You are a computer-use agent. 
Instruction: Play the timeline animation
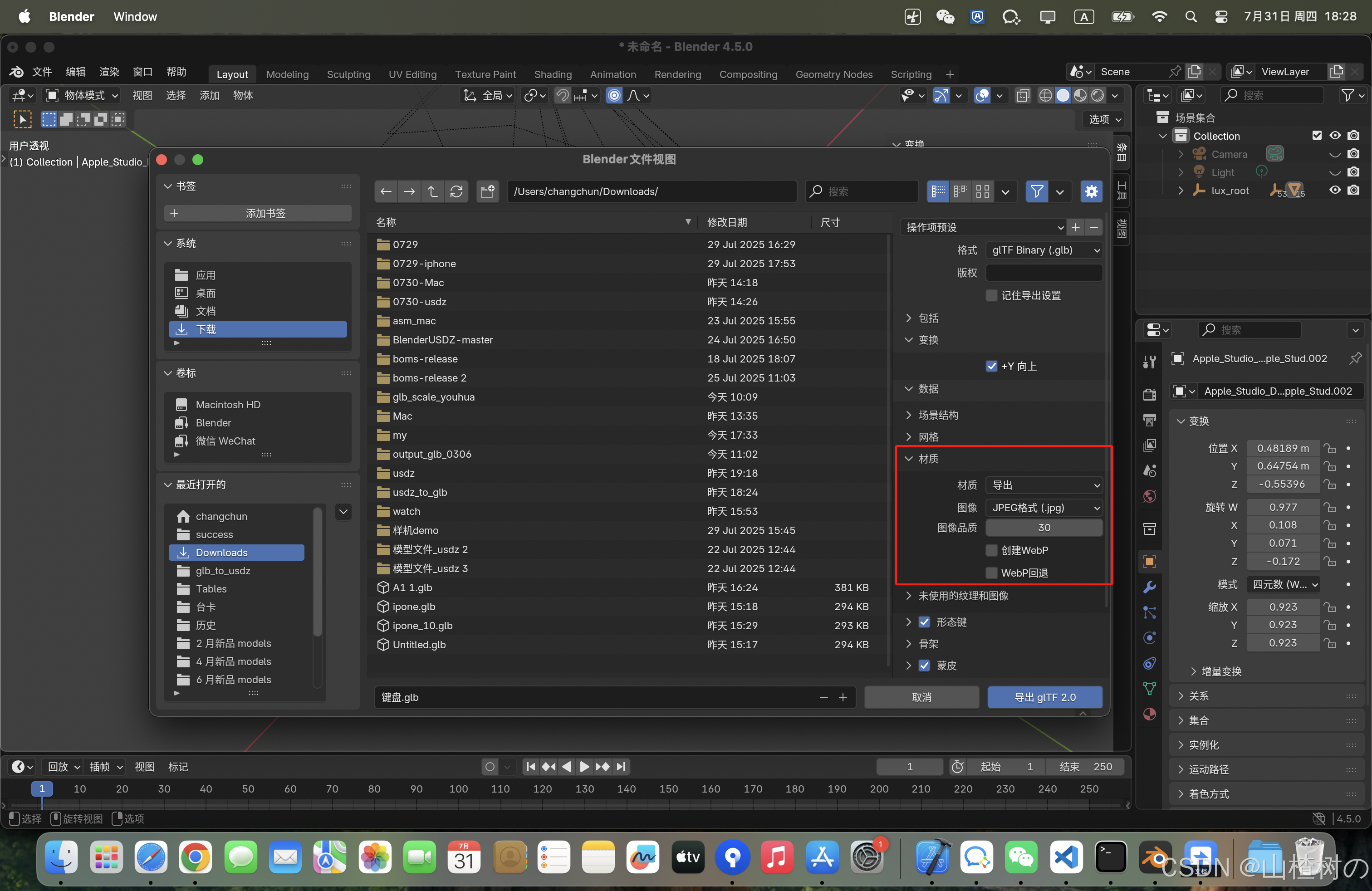point(584,767)
